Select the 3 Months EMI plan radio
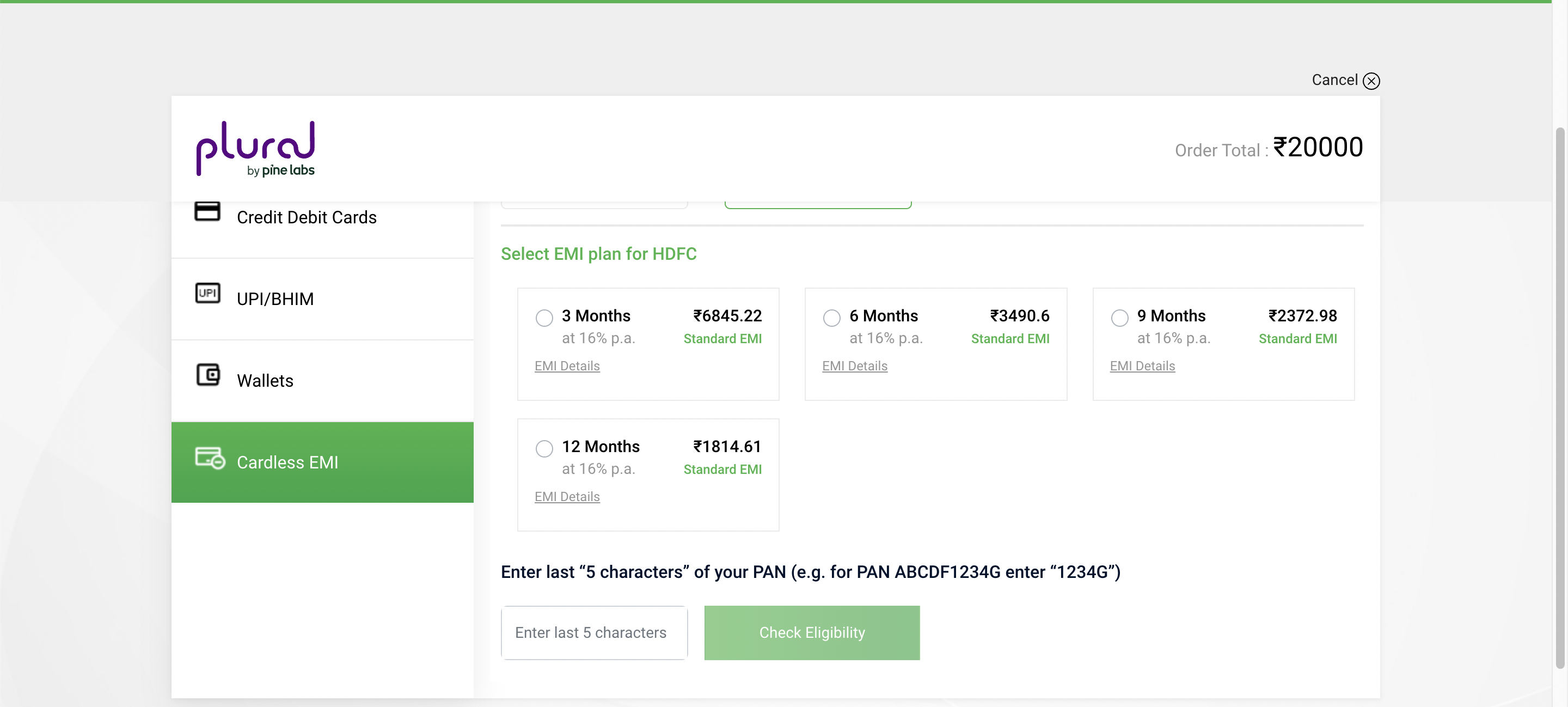Image resolution: width=1568 pixels, height=707 pixels. [544, 318]
